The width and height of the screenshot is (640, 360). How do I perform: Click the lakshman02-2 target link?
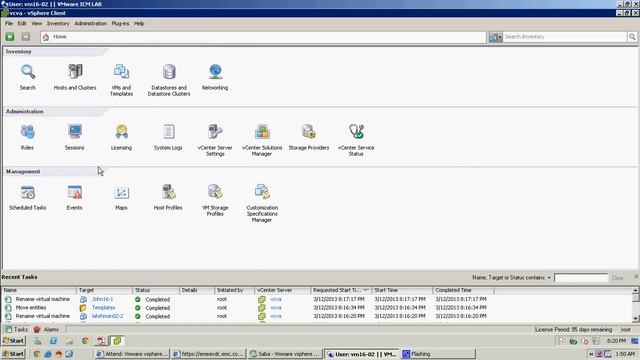pyautogui.click(x=107, y=316)
